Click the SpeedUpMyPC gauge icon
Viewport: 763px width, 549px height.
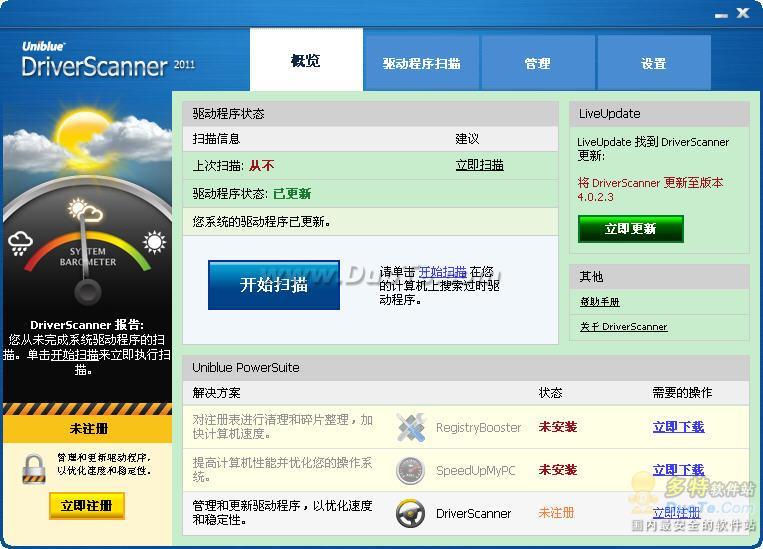pos(411,471)
